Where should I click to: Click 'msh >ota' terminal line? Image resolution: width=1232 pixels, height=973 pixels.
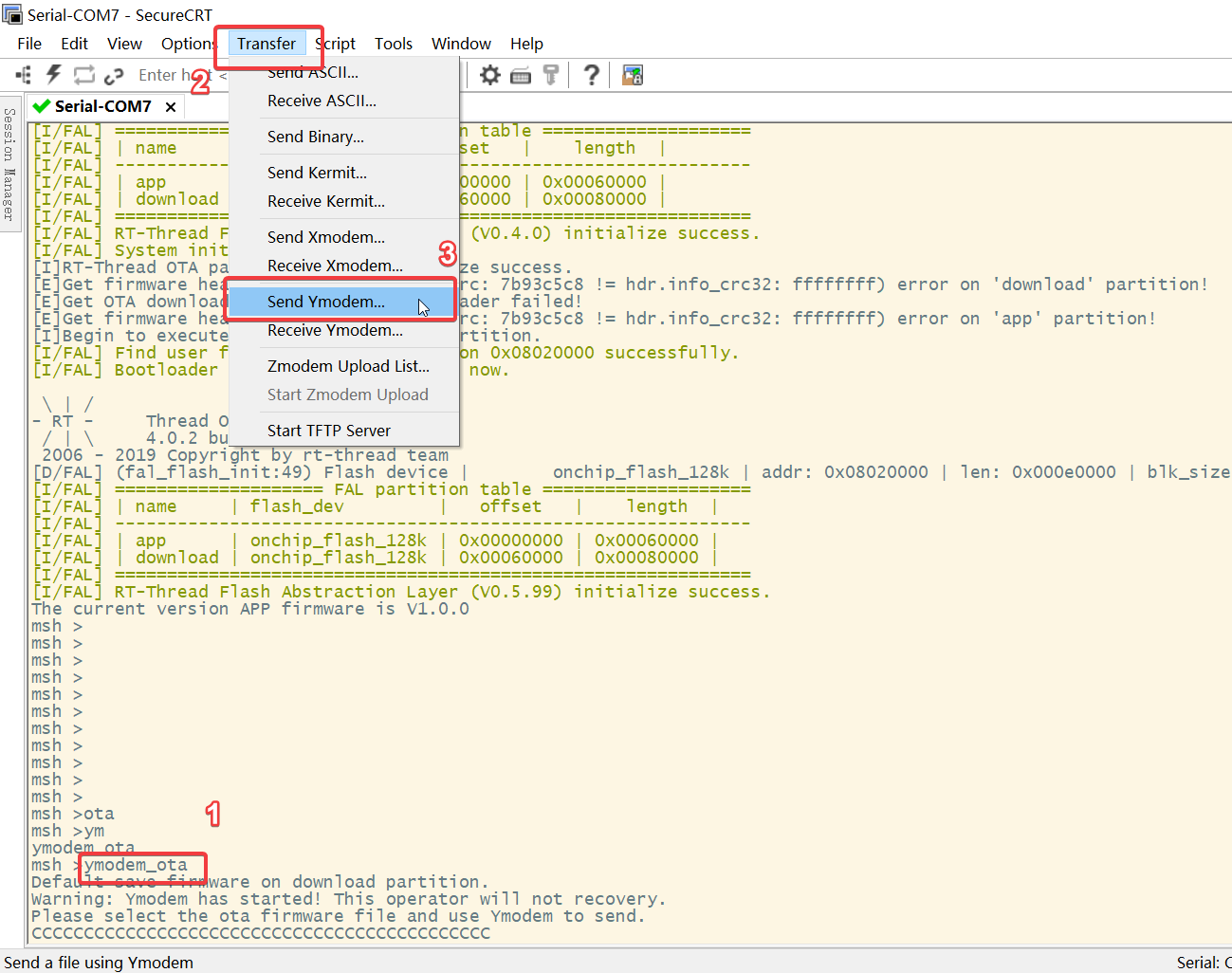click(x=73, y=814)
